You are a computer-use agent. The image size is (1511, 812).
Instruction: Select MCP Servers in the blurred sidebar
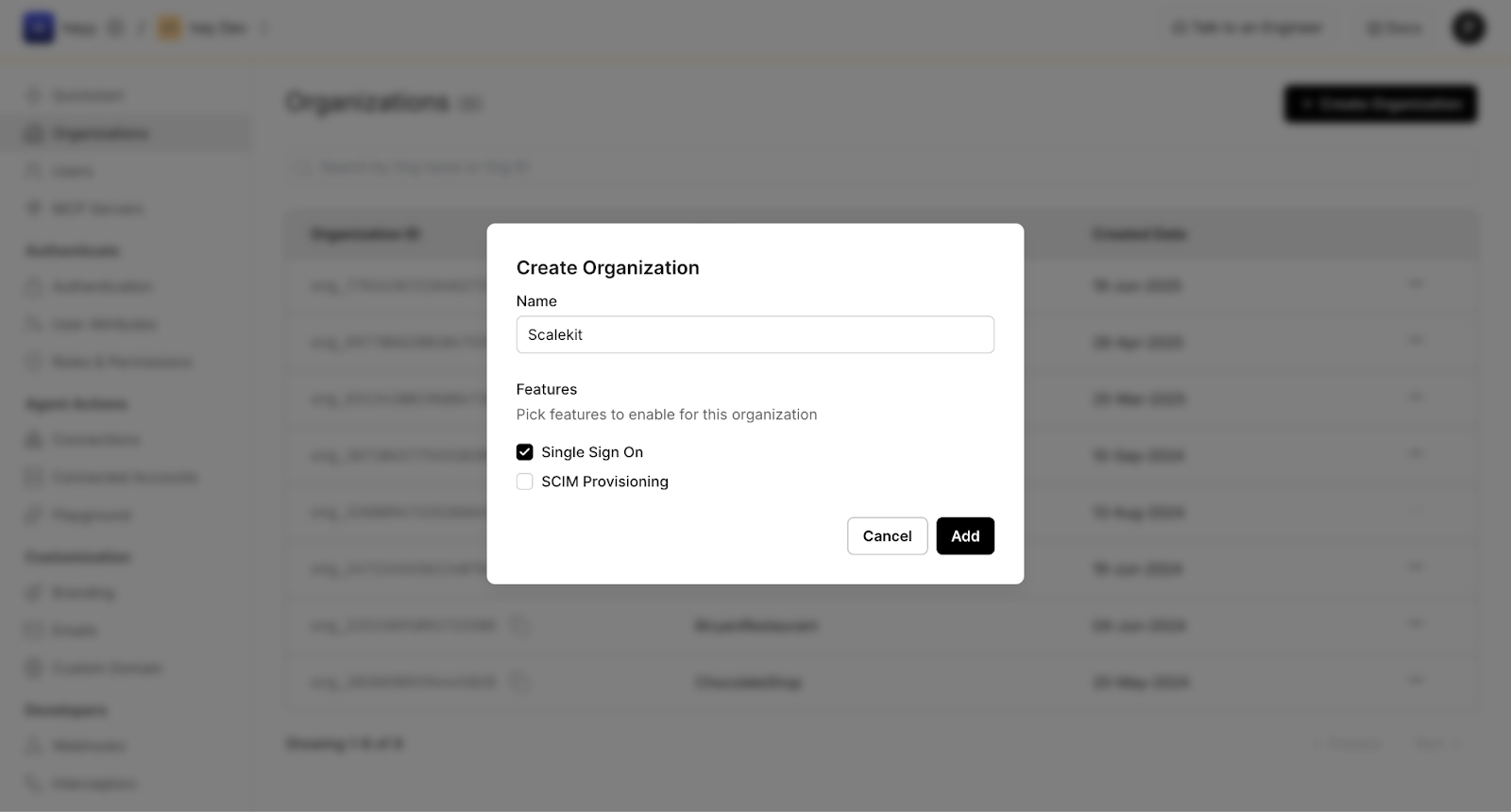click(126, 209)
